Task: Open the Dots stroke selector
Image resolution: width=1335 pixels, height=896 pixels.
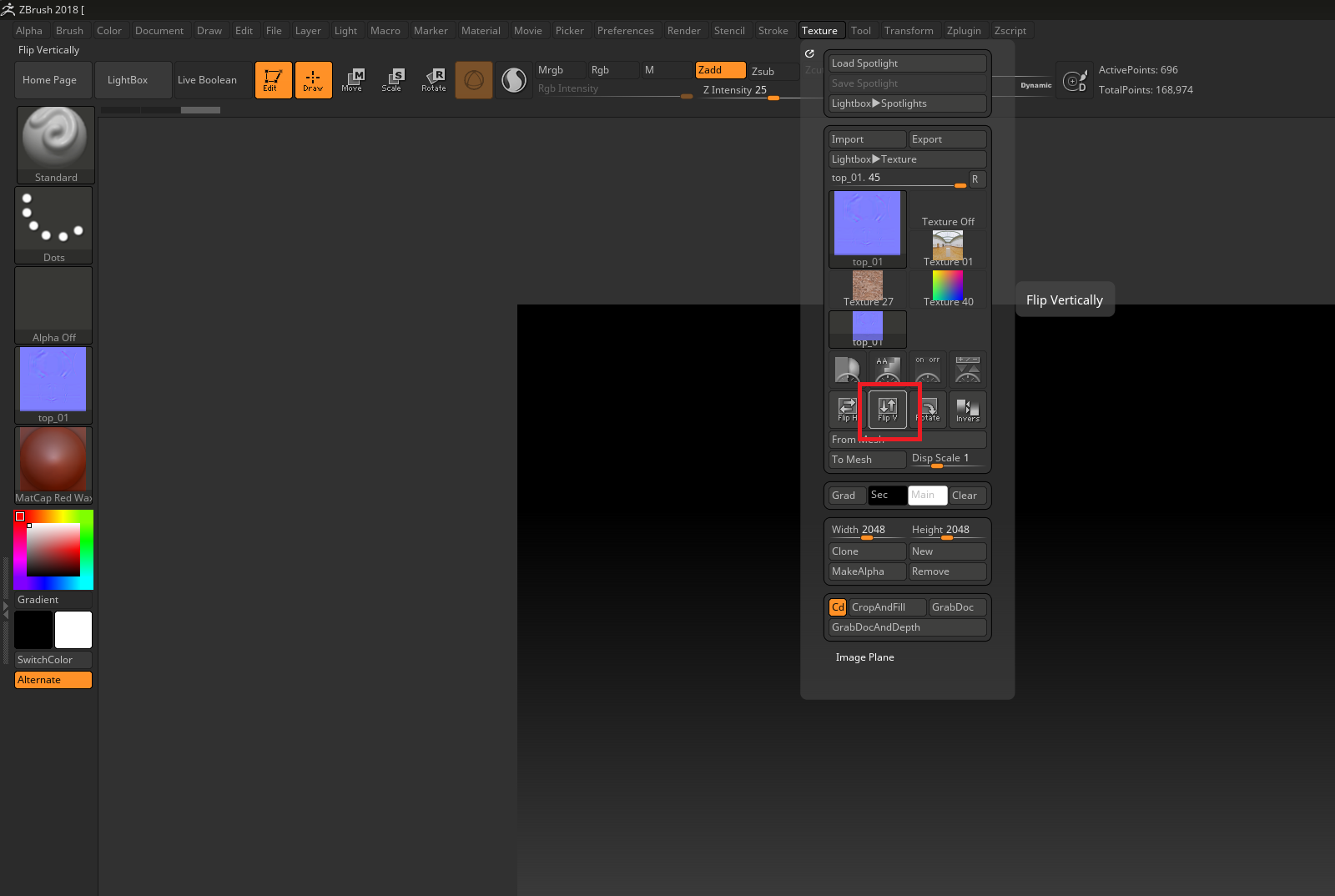Action: pyautogui.click(x=55, y=225)
